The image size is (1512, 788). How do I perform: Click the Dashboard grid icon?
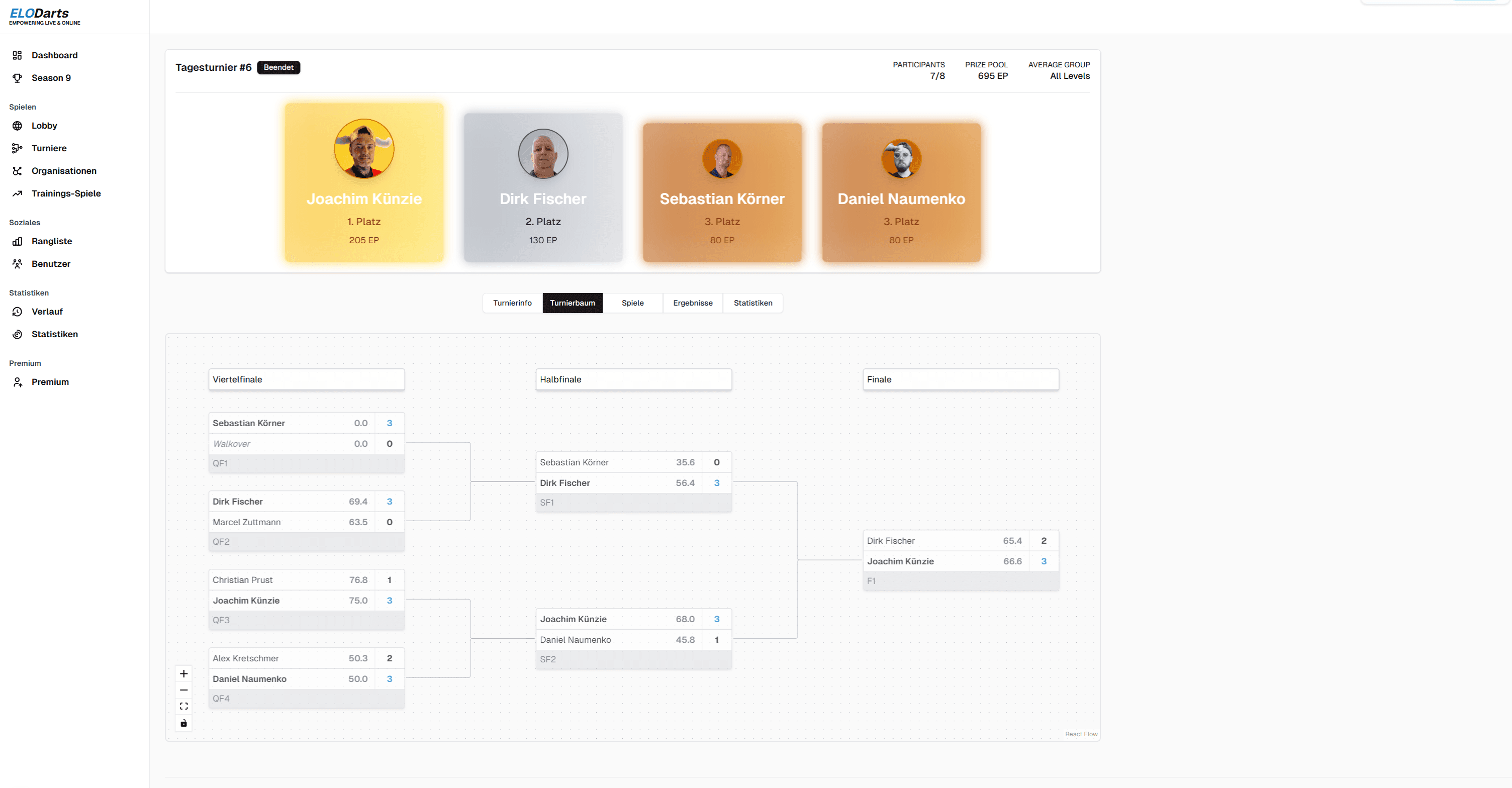17,55
